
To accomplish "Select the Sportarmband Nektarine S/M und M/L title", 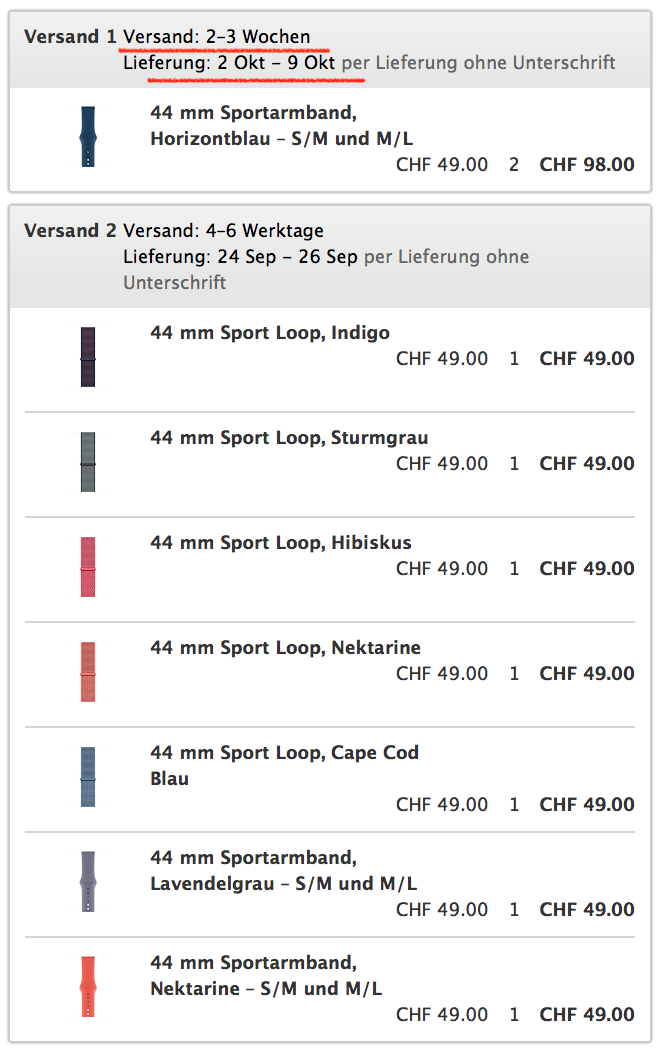I will coord(266,976).
